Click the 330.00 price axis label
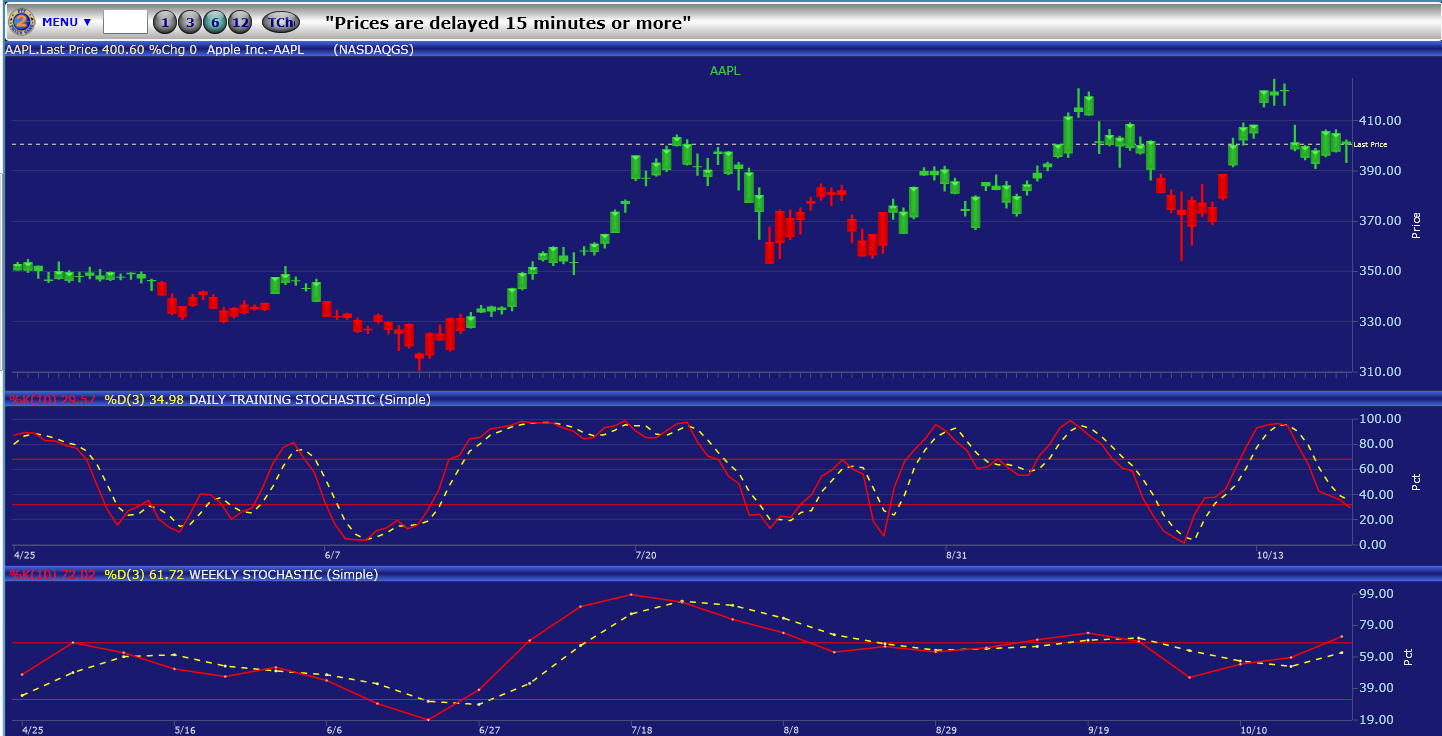Screen dimensions: 1442x736 [1380, 322]
